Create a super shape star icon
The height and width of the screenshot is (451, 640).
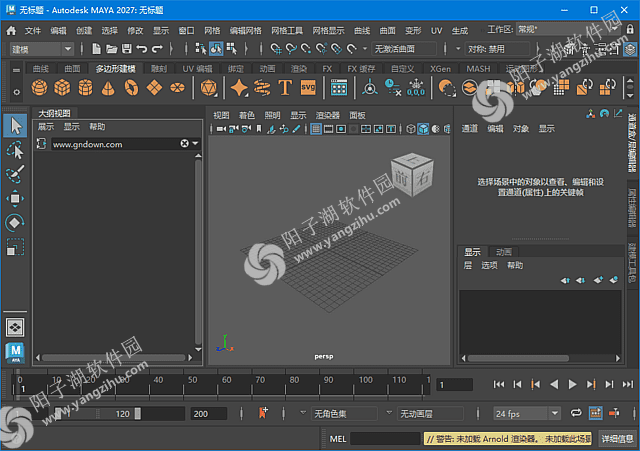pyautogui.click(x=239, y=87)
